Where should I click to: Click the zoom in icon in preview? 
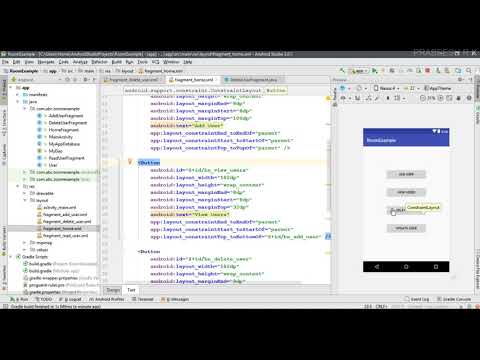(x=441, y=98)
